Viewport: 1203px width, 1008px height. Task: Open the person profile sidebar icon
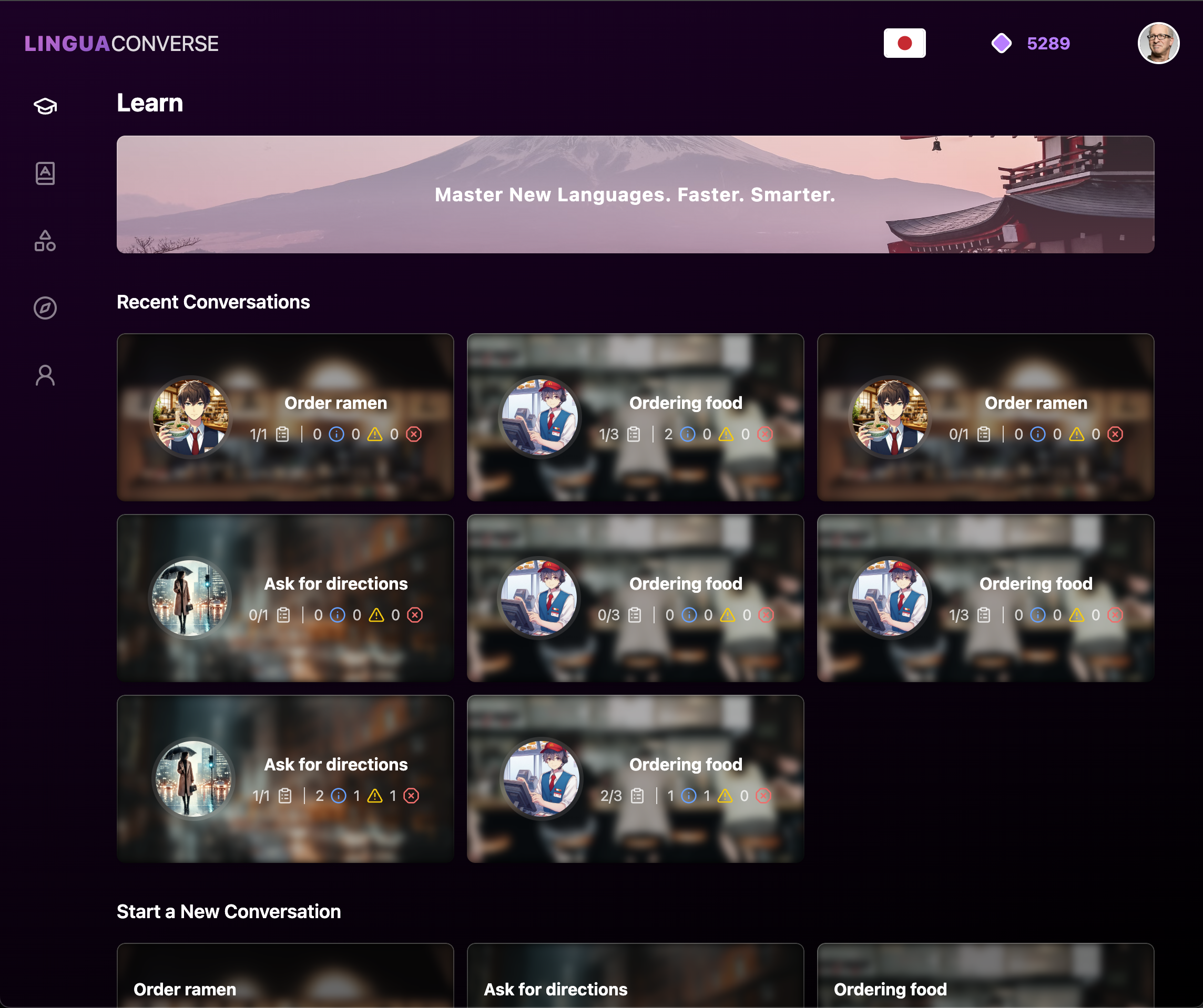pyautogui.click(x=45, y=376)
